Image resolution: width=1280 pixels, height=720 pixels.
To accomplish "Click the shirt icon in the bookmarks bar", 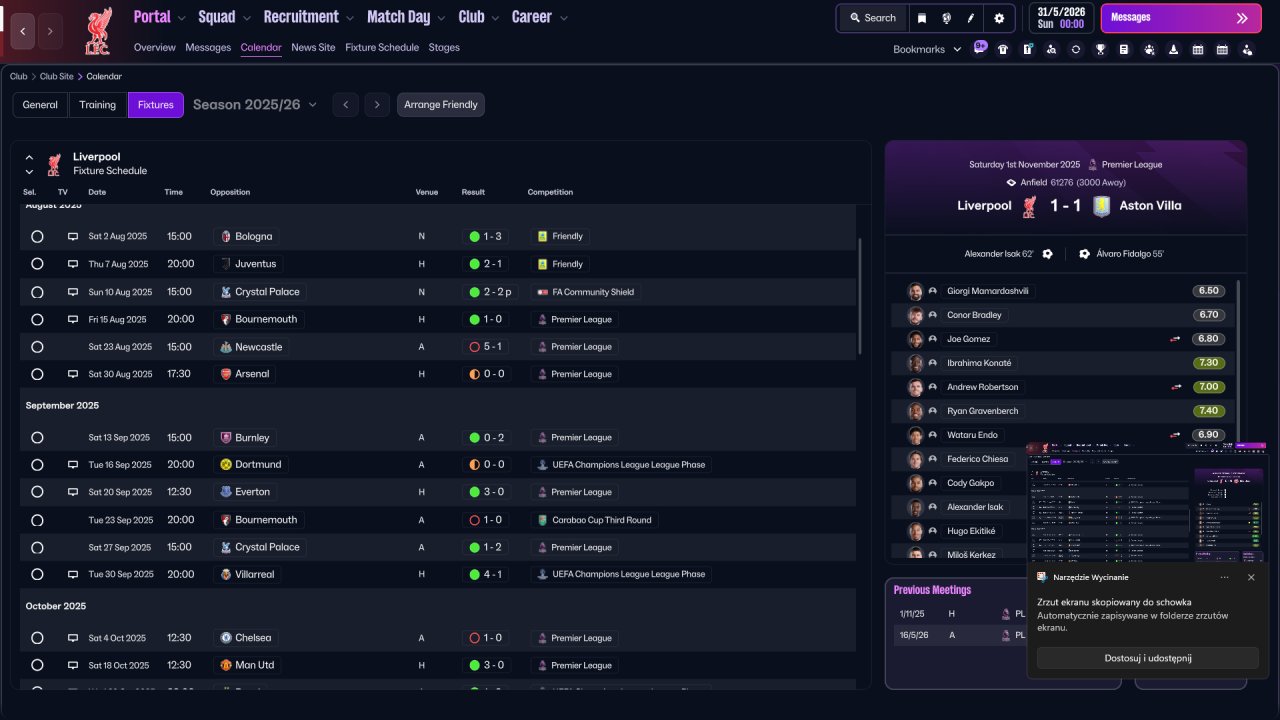I will (x=1003, y=49).
